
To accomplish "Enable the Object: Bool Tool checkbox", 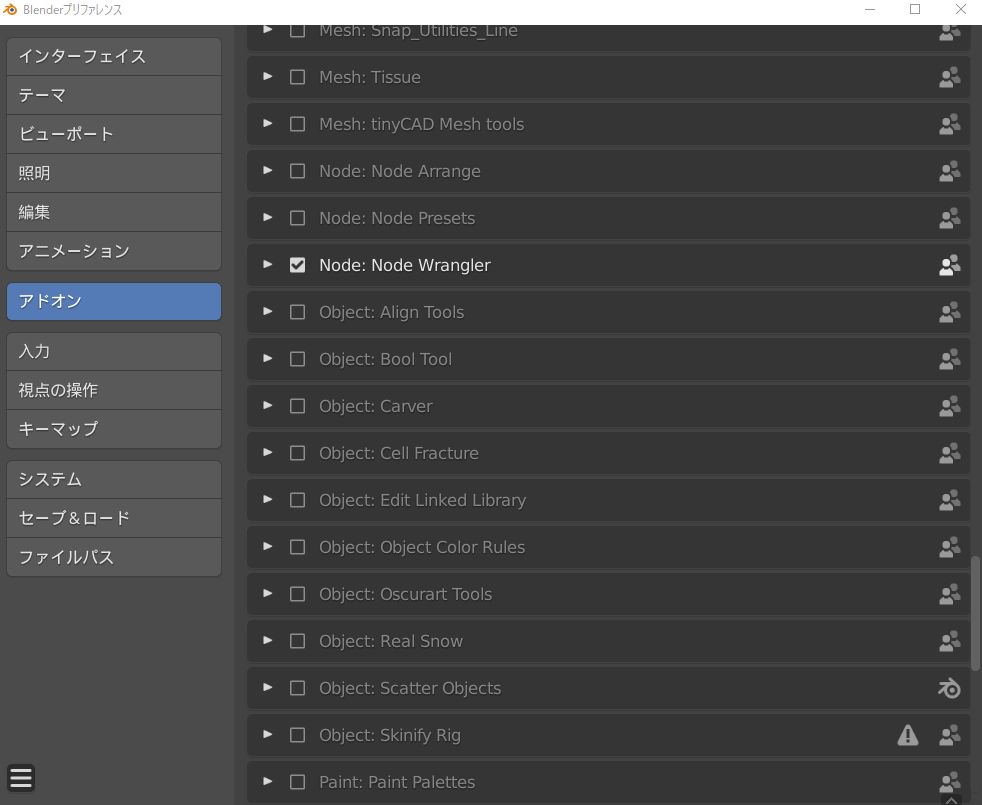I will coord(297,359).
